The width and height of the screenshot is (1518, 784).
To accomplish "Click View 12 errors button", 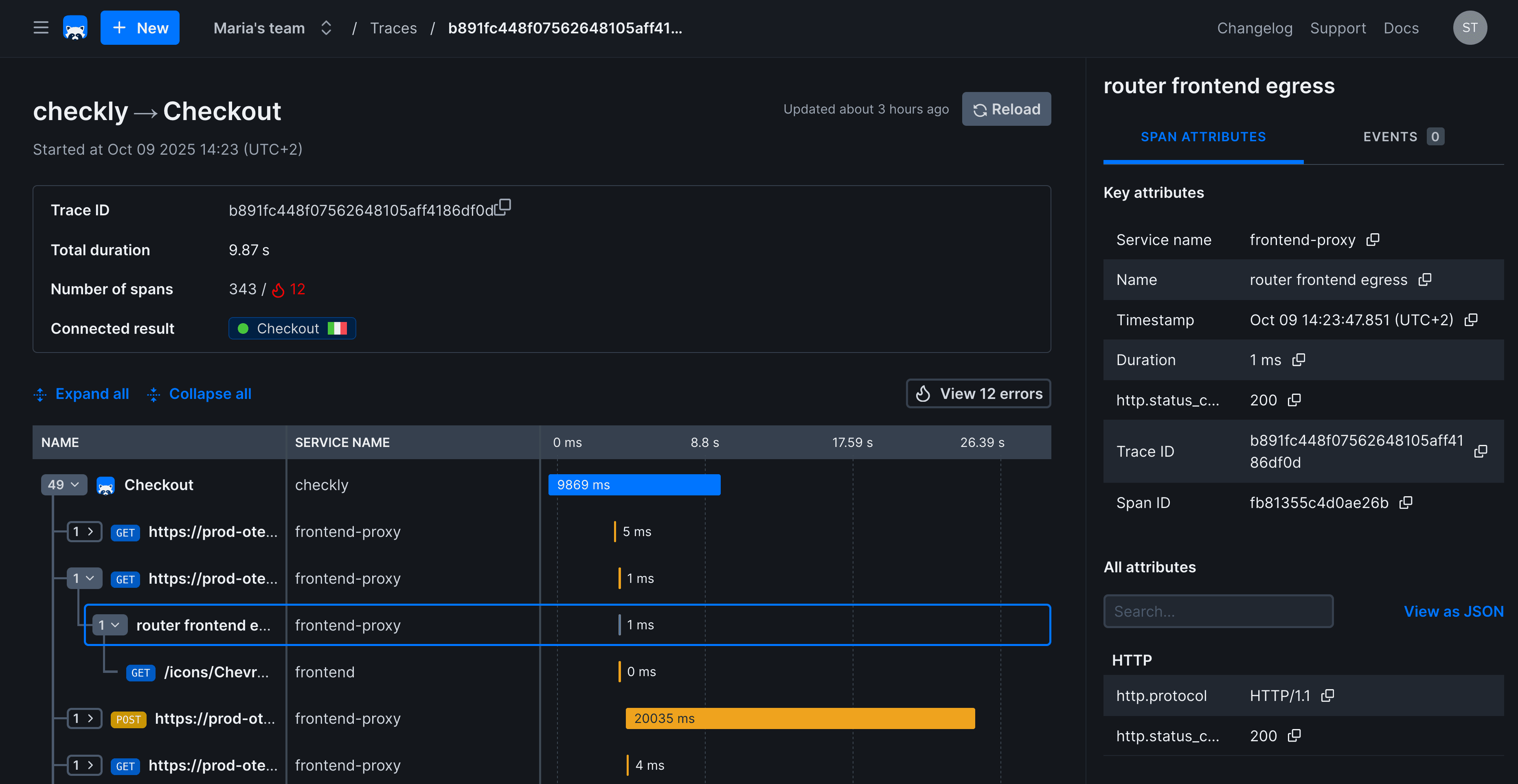I will coord(978,394).
